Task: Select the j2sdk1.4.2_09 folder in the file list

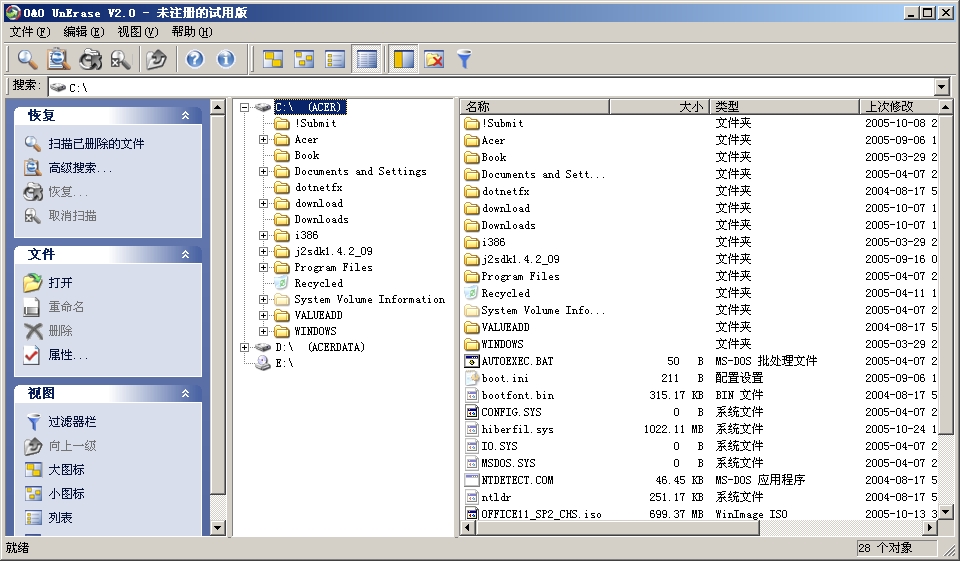Action: coord(520,259)
